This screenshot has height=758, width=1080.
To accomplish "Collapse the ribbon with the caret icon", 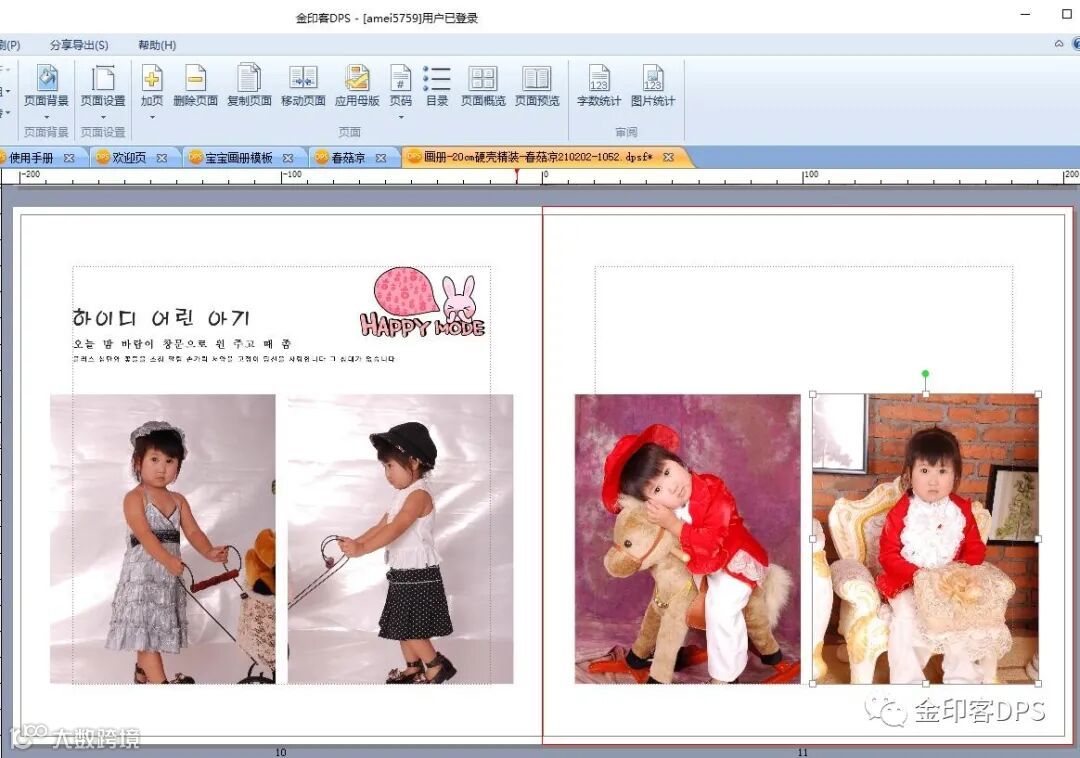I will coord(1059,43).
